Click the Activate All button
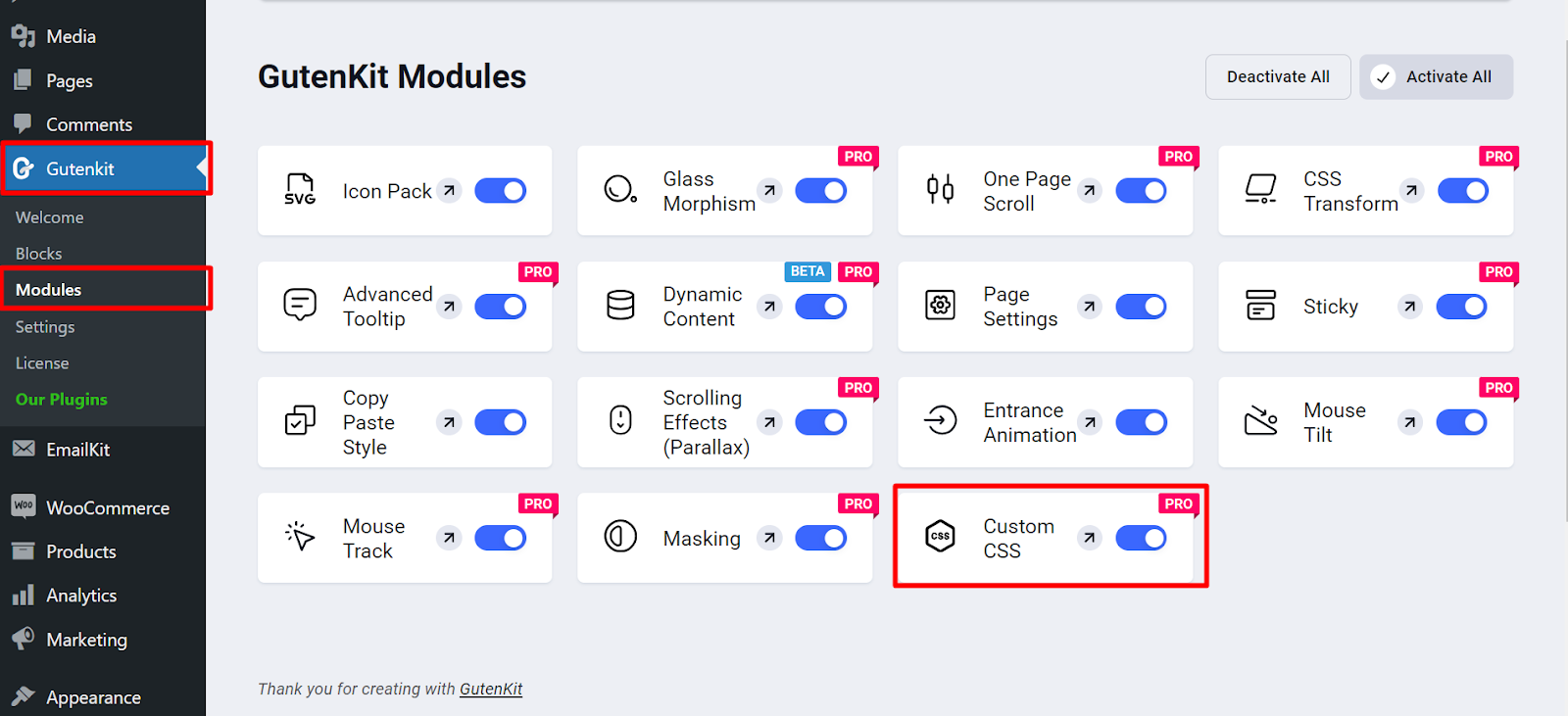This screenshot has height=716, width=1568. pyautogui.click(x=1436, y=76)
